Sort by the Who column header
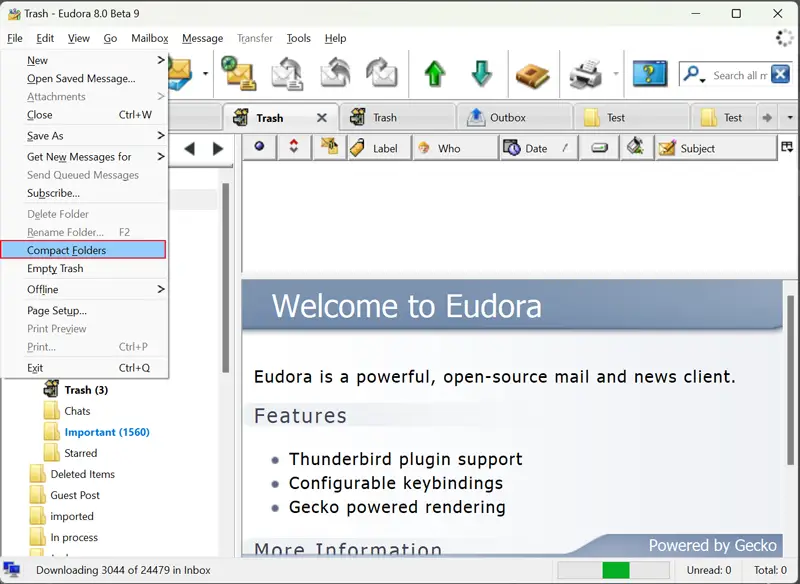The width and height of the screenshot is (800, 584). tap(455, 148)
